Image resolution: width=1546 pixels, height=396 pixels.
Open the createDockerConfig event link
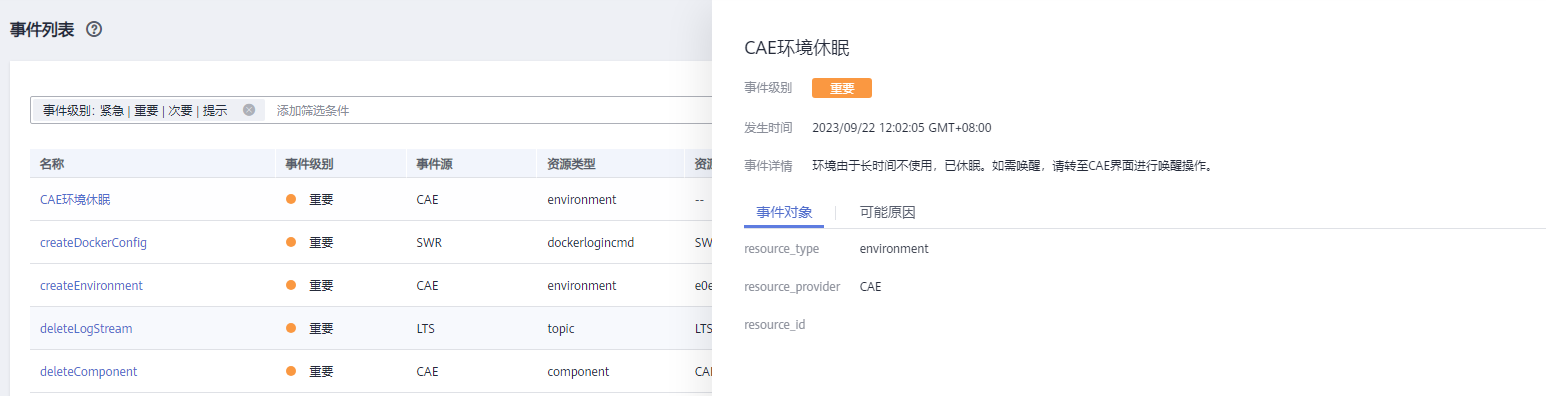(86, 242)
